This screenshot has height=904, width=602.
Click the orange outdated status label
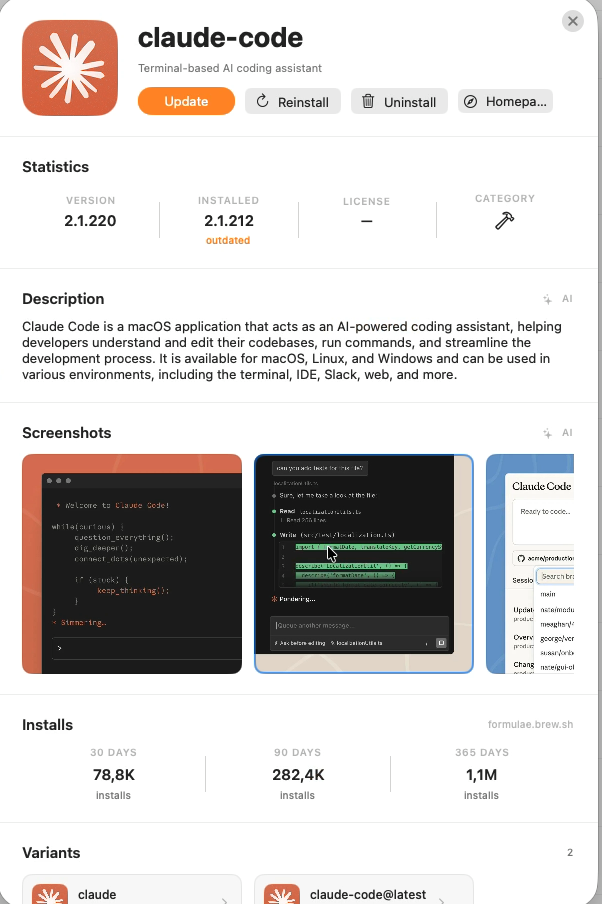[228, 240]
